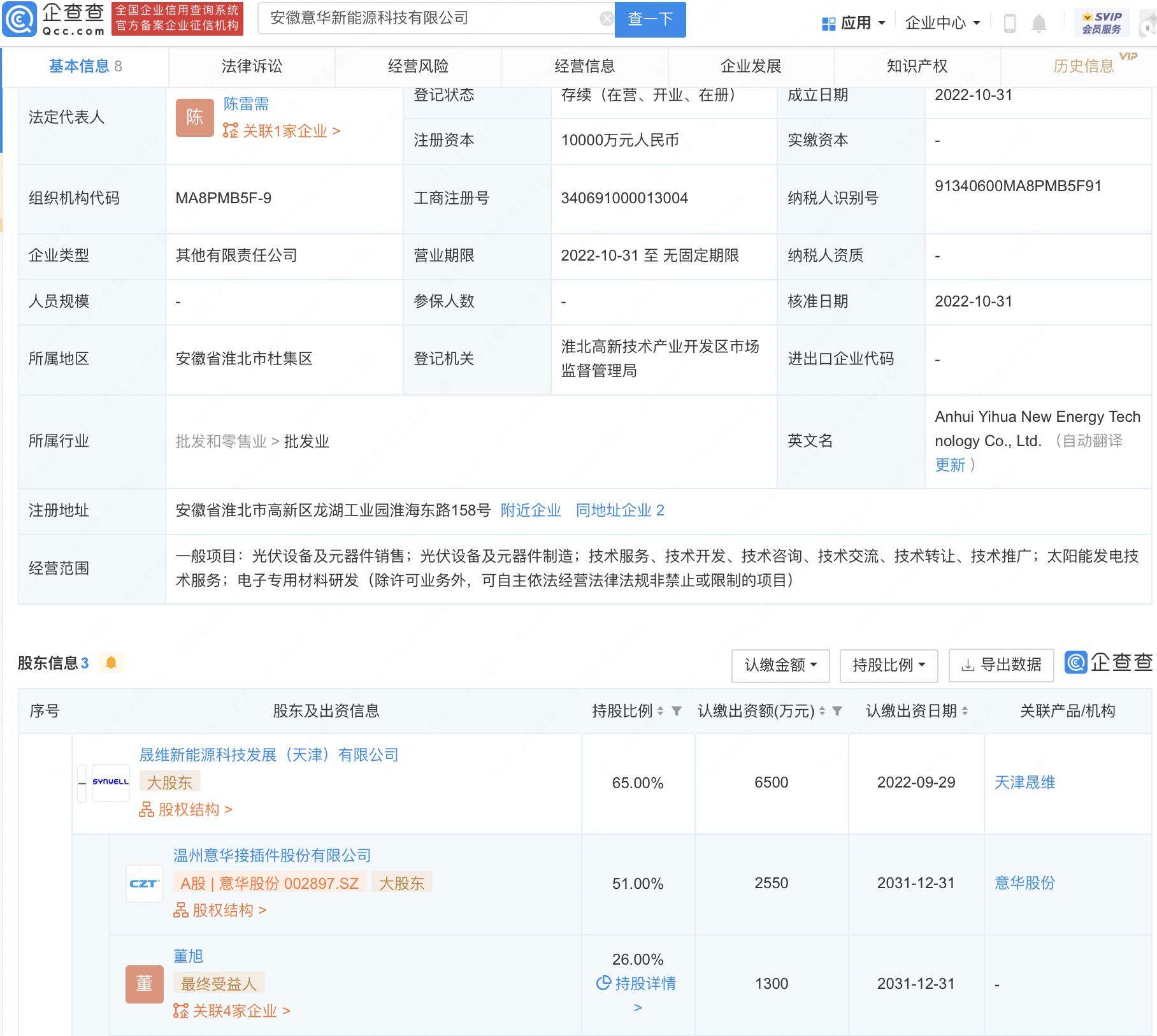This screenshot has width=1157, height=1036.
Task: Collapse the 晟维新能源 shareholder row
Action: tap(82, 783)
